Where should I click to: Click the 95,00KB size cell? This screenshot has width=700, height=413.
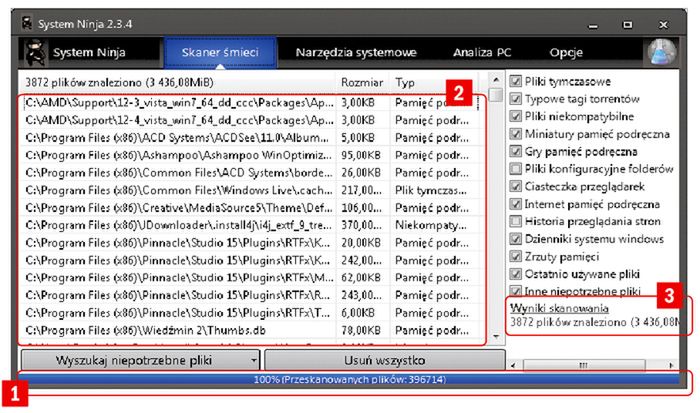click(361, 155)
